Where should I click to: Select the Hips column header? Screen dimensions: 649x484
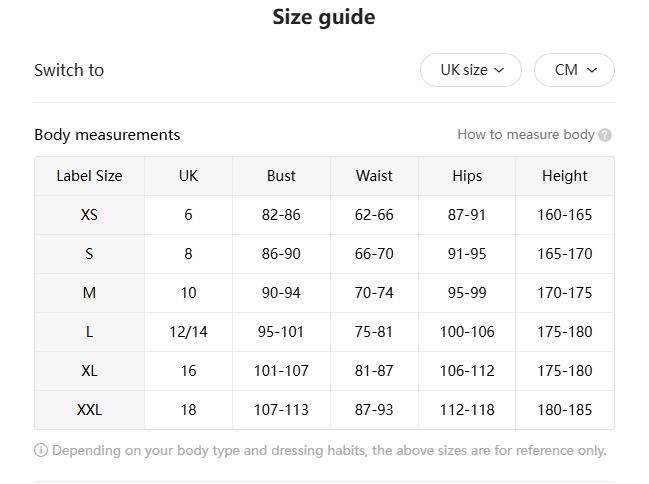click(467, 176)
